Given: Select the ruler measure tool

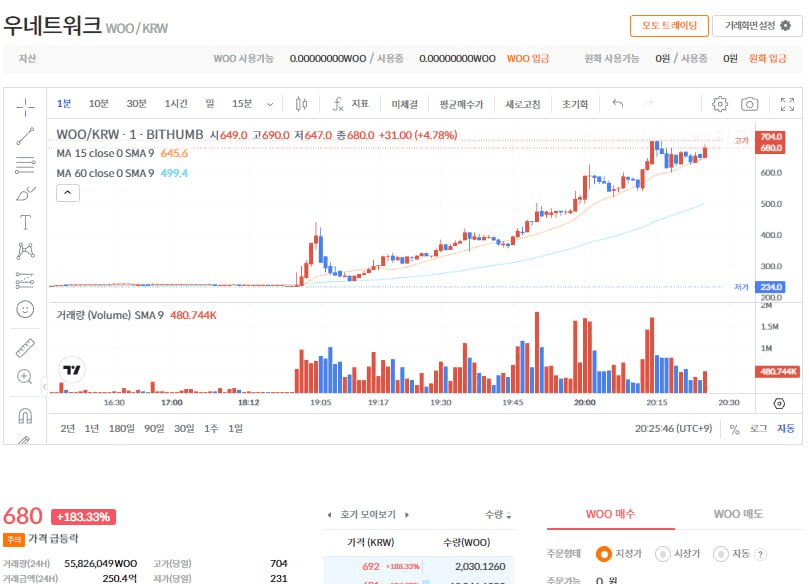Looking at the screenshot, I should pyautogui.click(x=25, y=348).
